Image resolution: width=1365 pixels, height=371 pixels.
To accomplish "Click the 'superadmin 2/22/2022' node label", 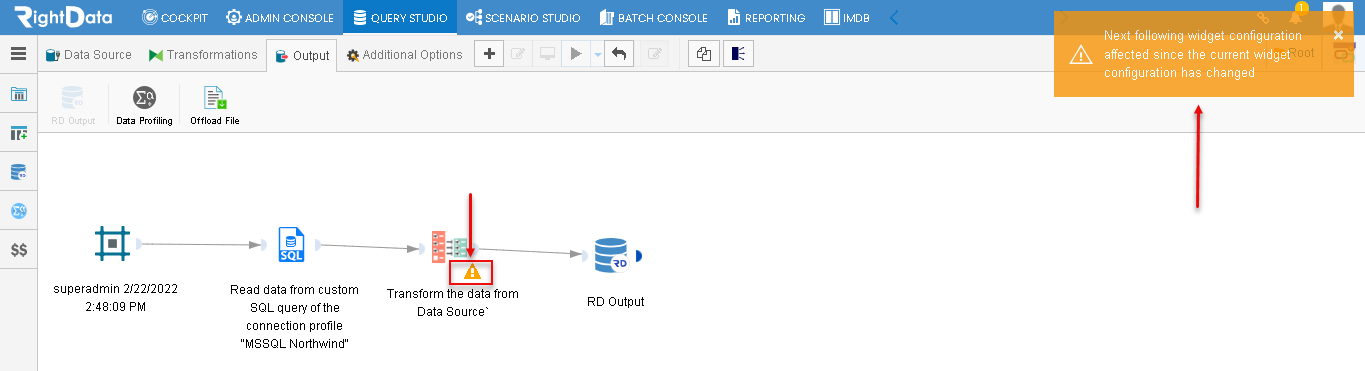I will click(115, 298).
